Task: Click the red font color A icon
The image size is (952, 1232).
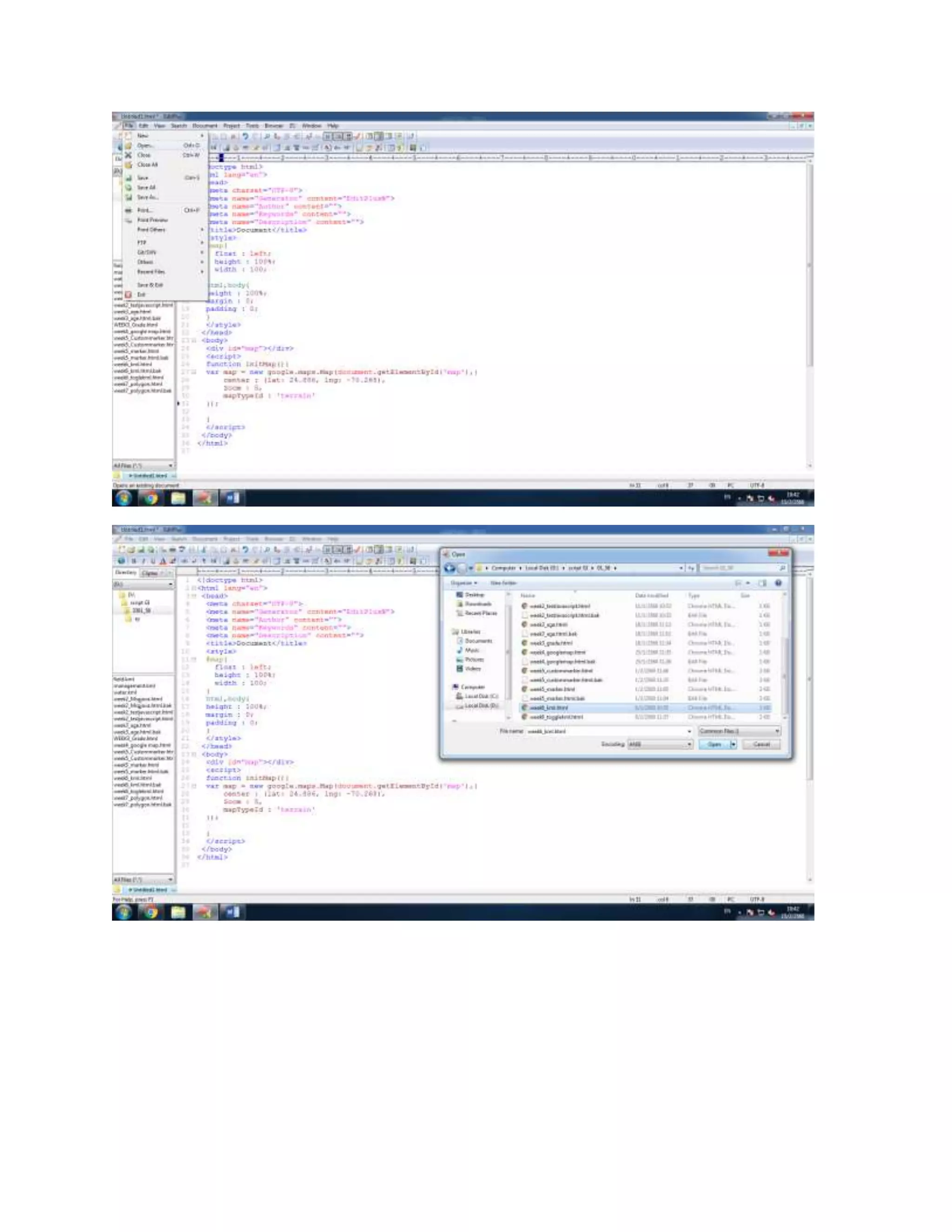Action: click(x=163, y=561)
